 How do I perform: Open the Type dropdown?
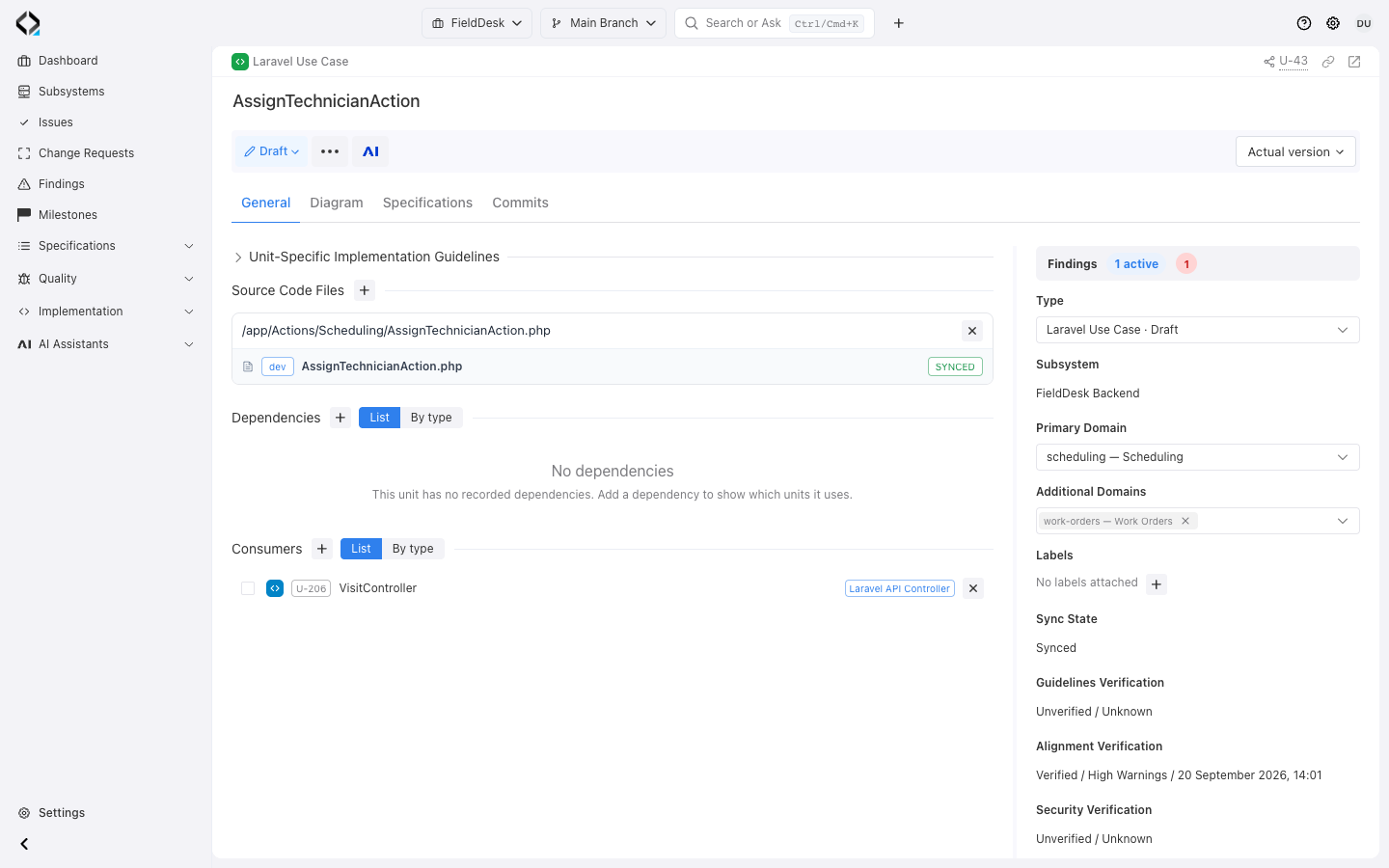click(x=1197, y=330)
